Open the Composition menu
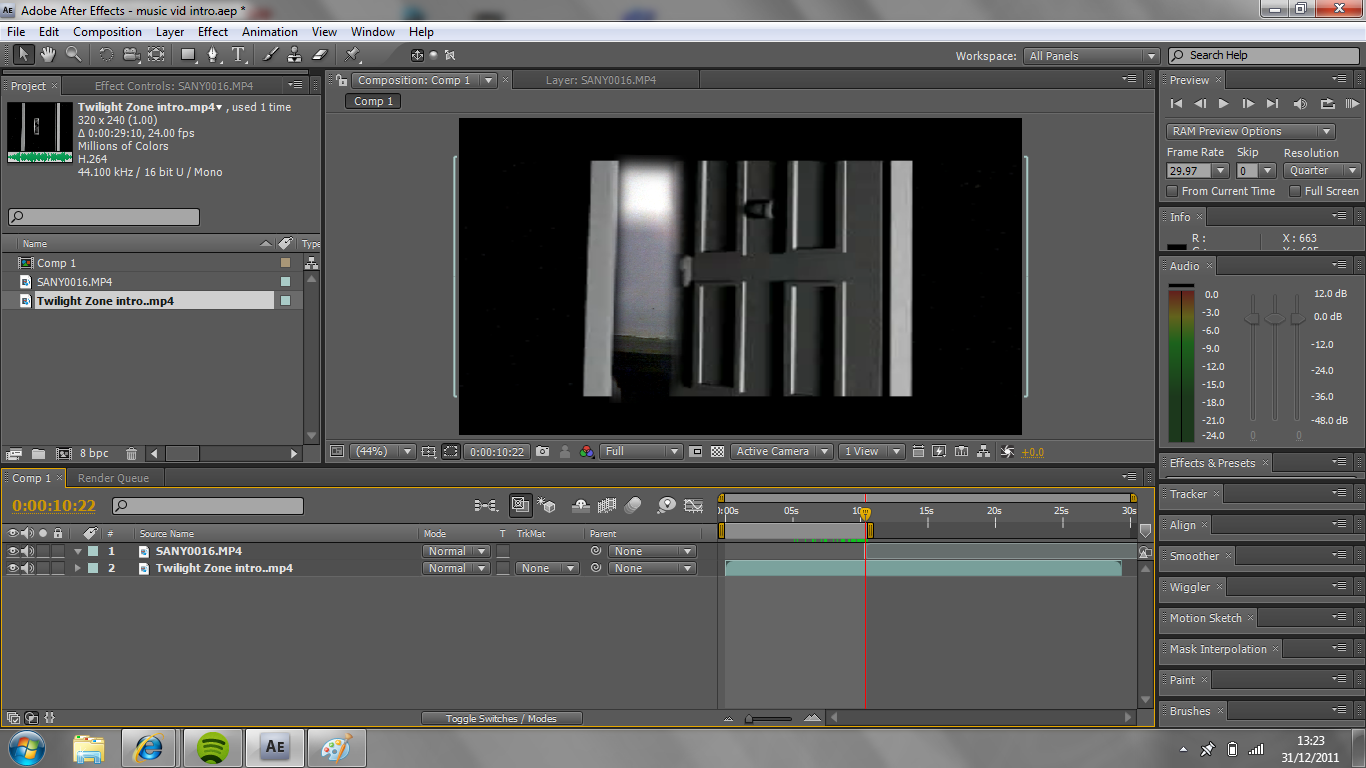The width and height of the screenshot is (1366, 768). [107, 32]
